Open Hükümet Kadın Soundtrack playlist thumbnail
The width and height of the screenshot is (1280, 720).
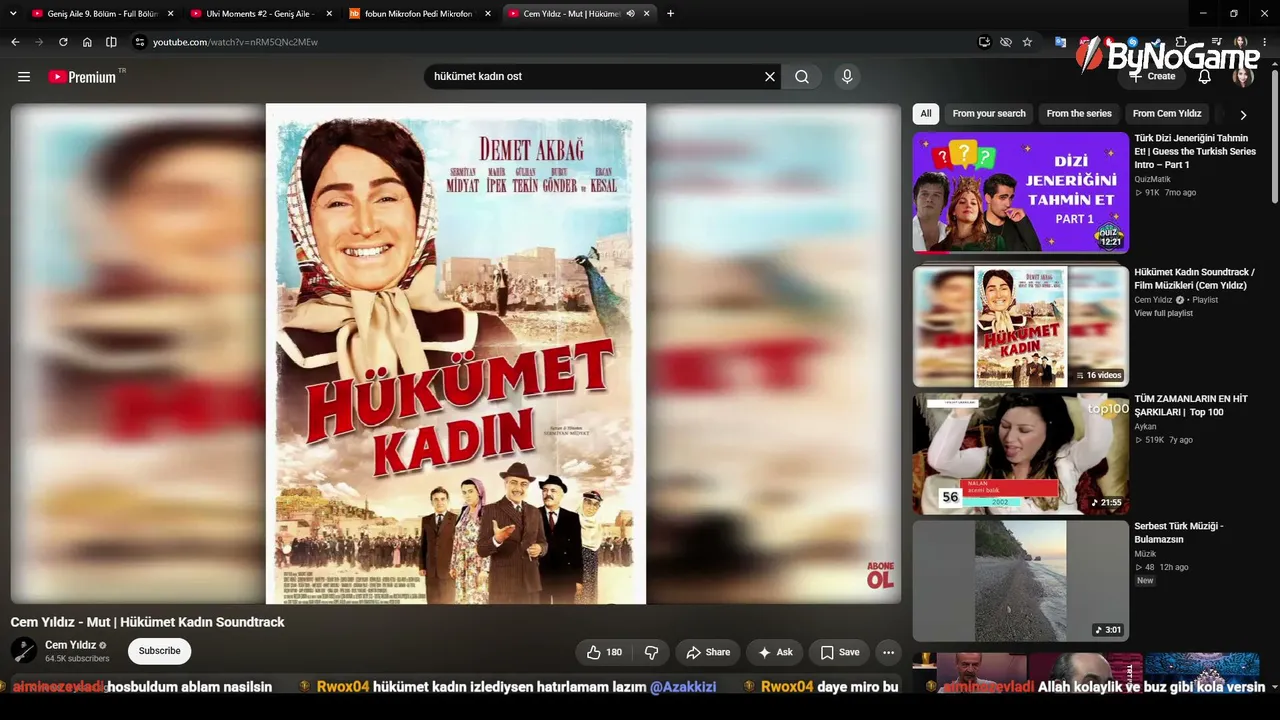click(x=1020, y=326)
